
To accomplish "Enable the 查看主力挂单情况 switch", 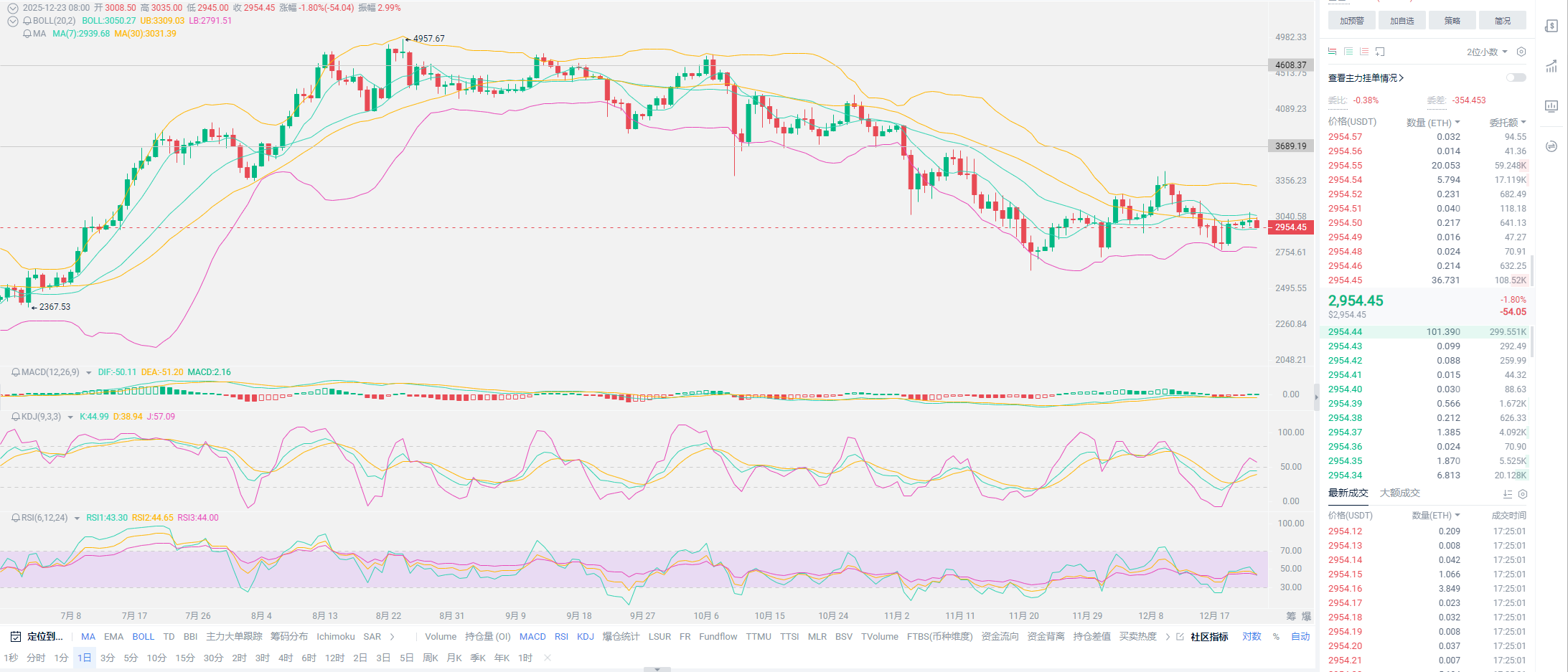I will (x=1516, y=77).
